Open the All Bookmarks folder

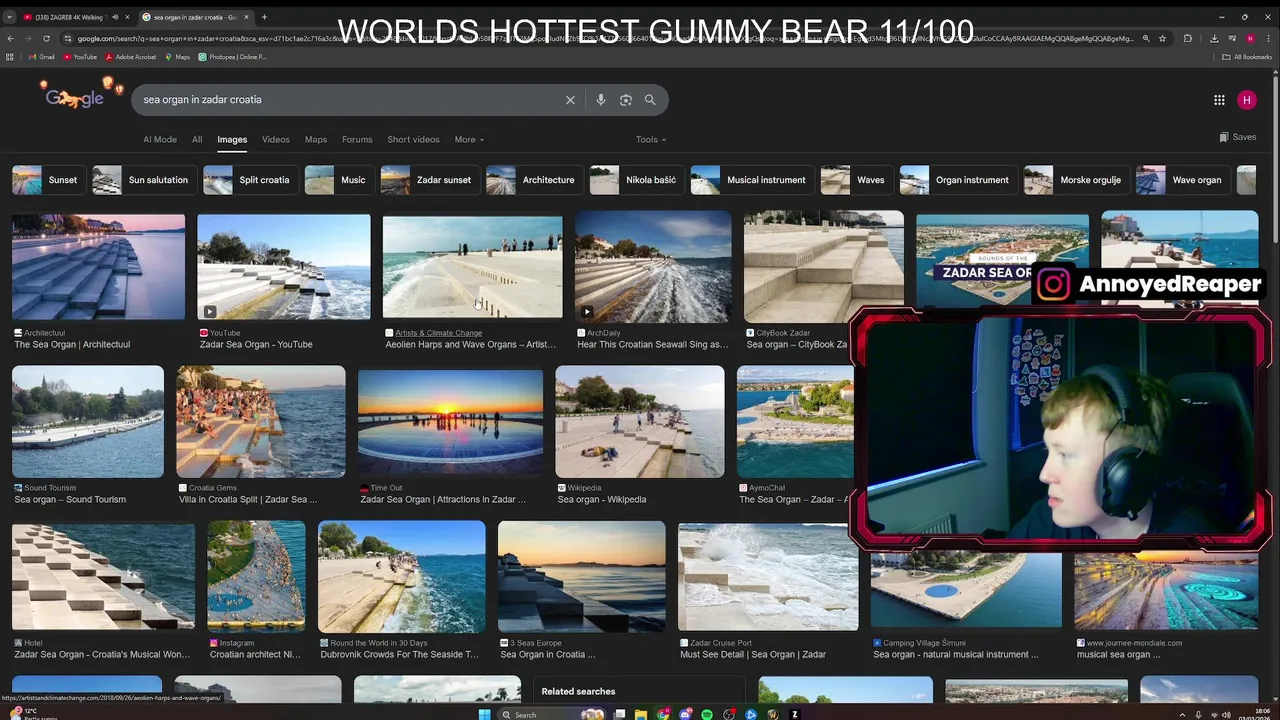tap(1247, 57)
